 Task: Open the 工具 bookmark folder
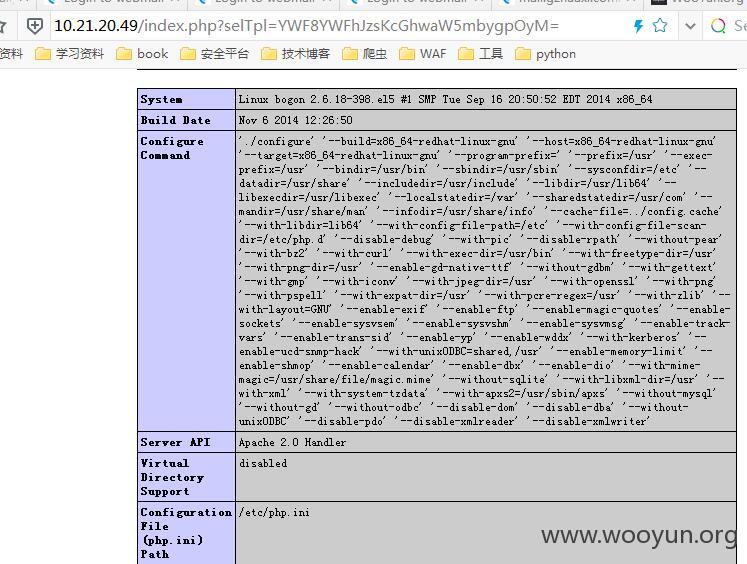[x=481, y=54]
